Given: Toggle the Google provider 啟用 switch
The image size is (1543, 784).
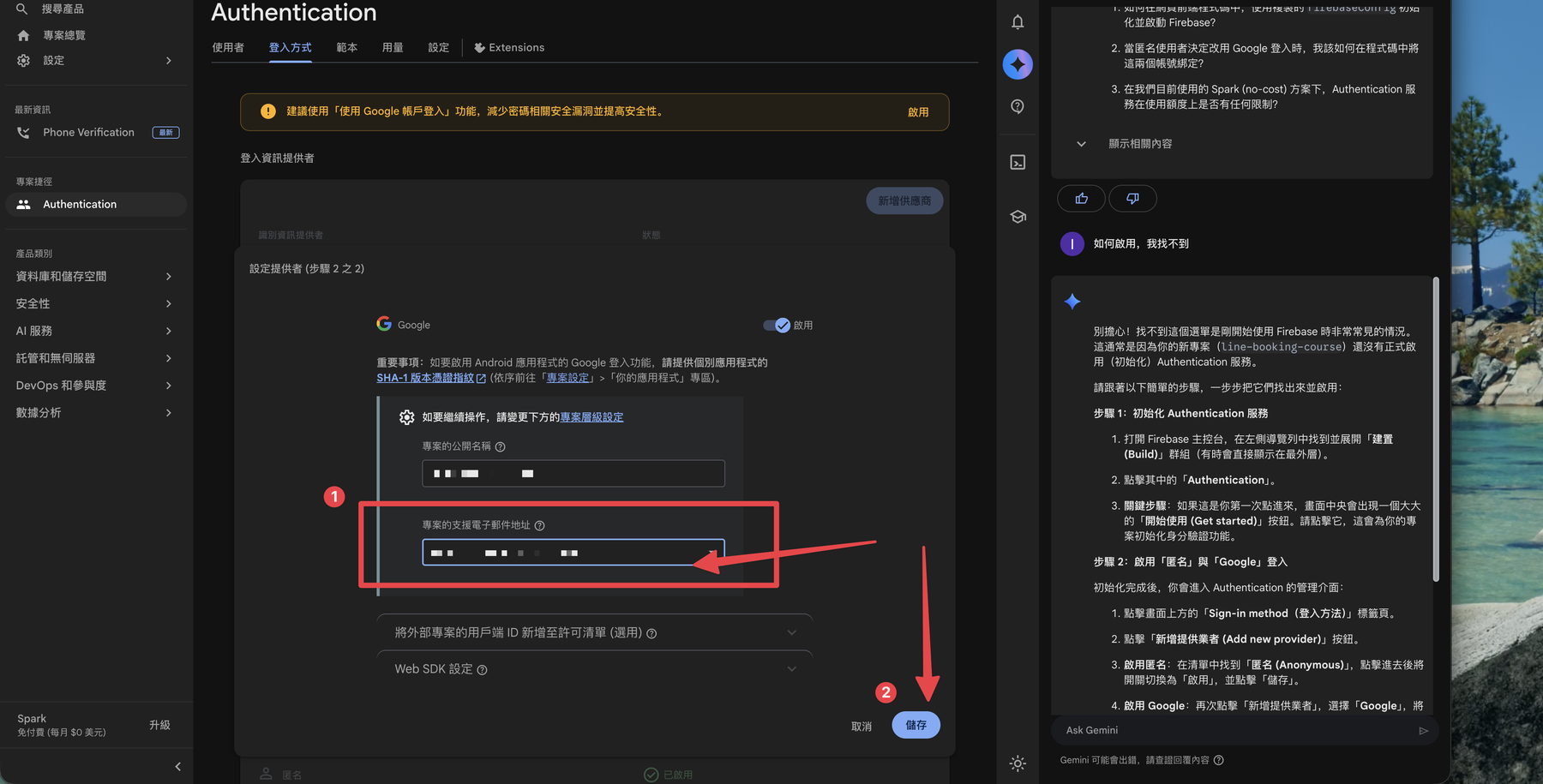Looking at the screenshot, I should tap(778, 326).
